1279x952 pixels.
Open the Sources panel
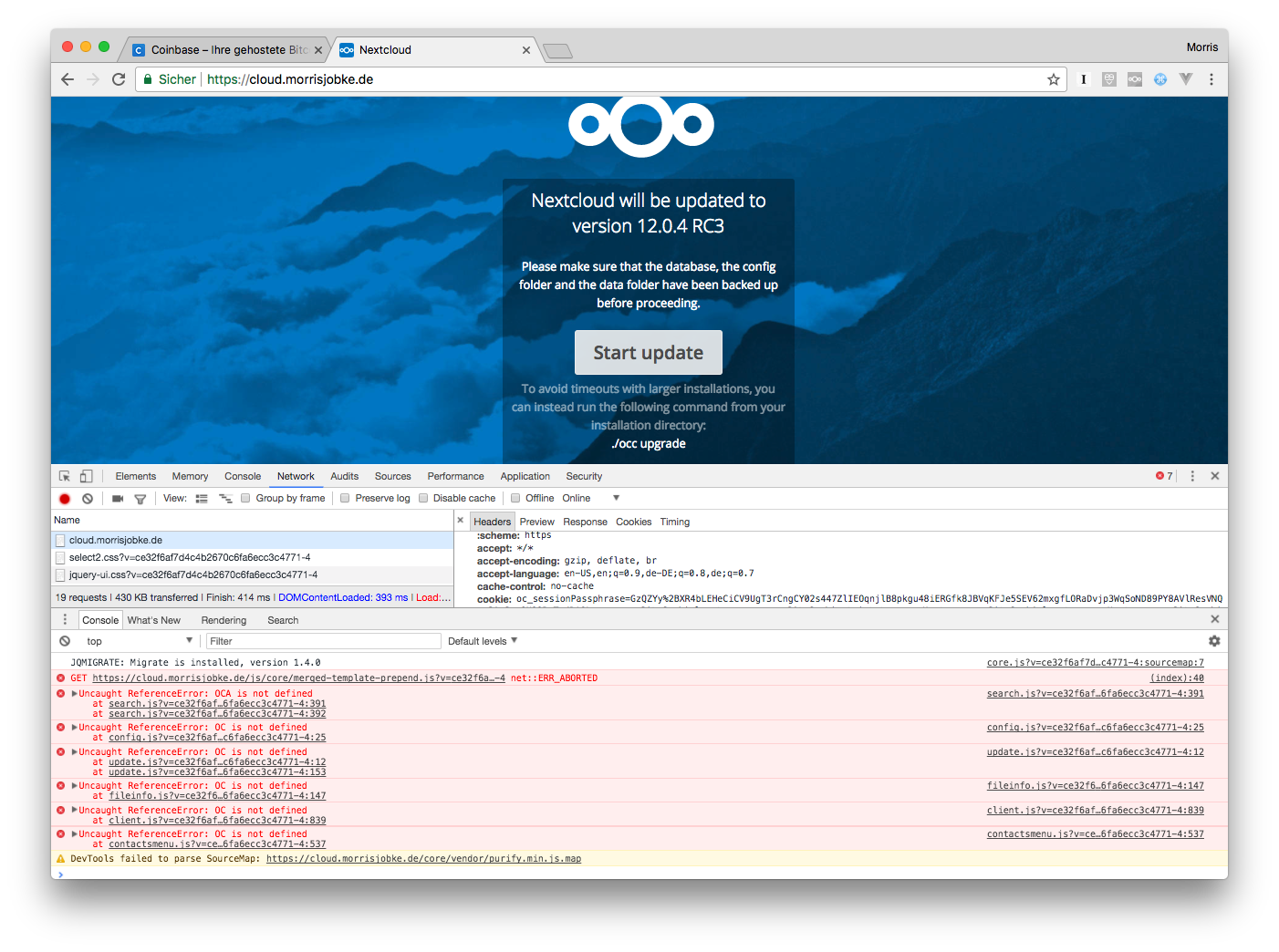pos(393,476)
